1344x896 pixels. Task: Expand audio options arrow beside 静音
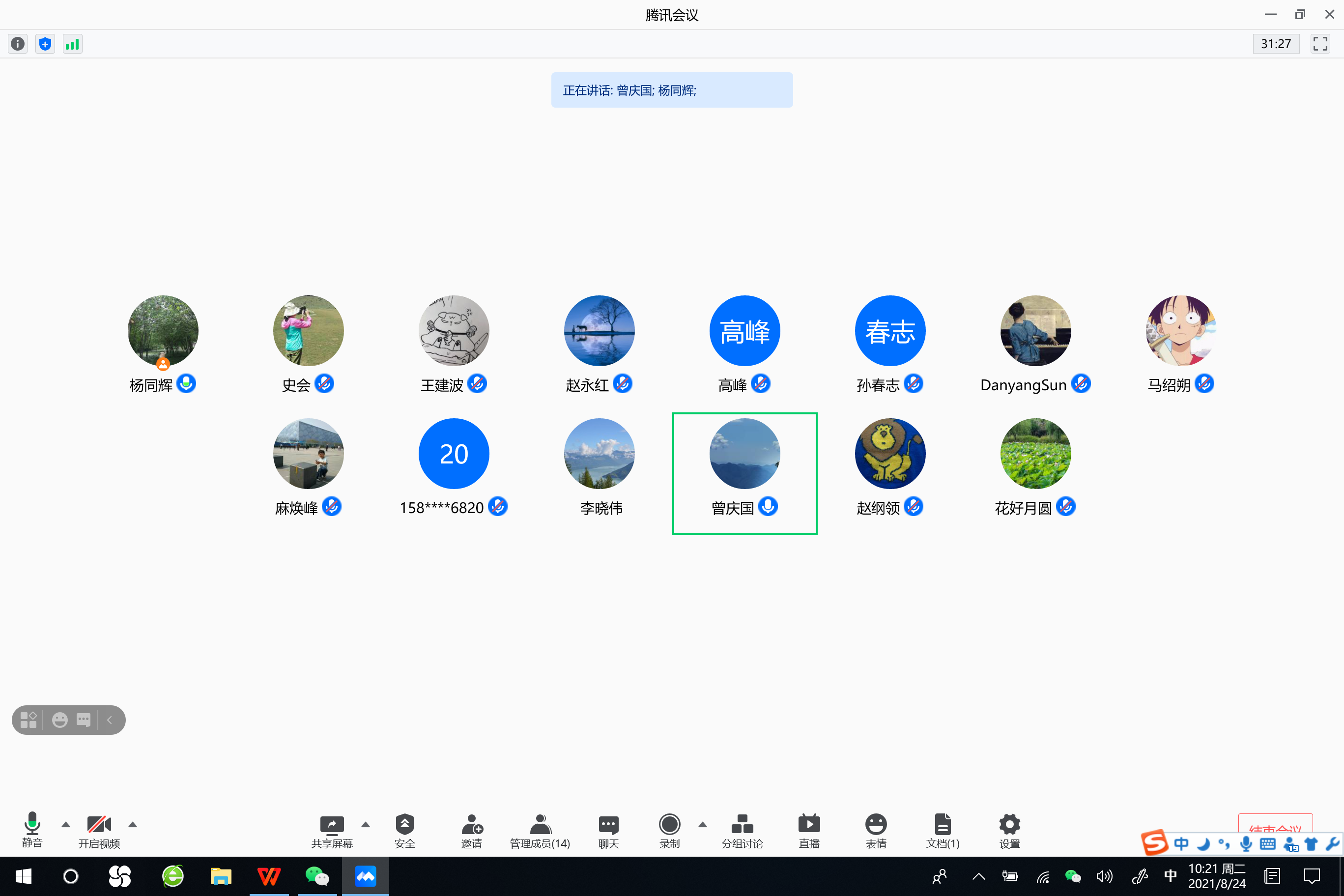tap(66, 825)
